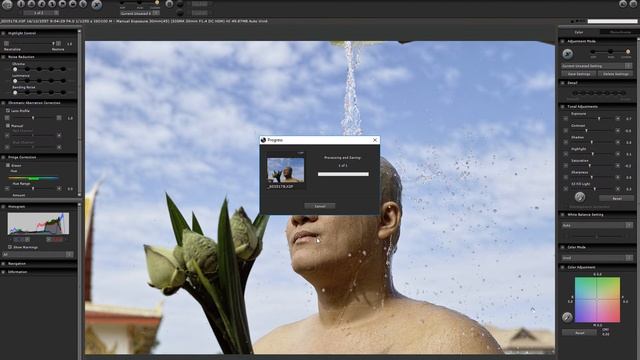
Task: Click the histogram graph
Action: [x=38, y=223]
